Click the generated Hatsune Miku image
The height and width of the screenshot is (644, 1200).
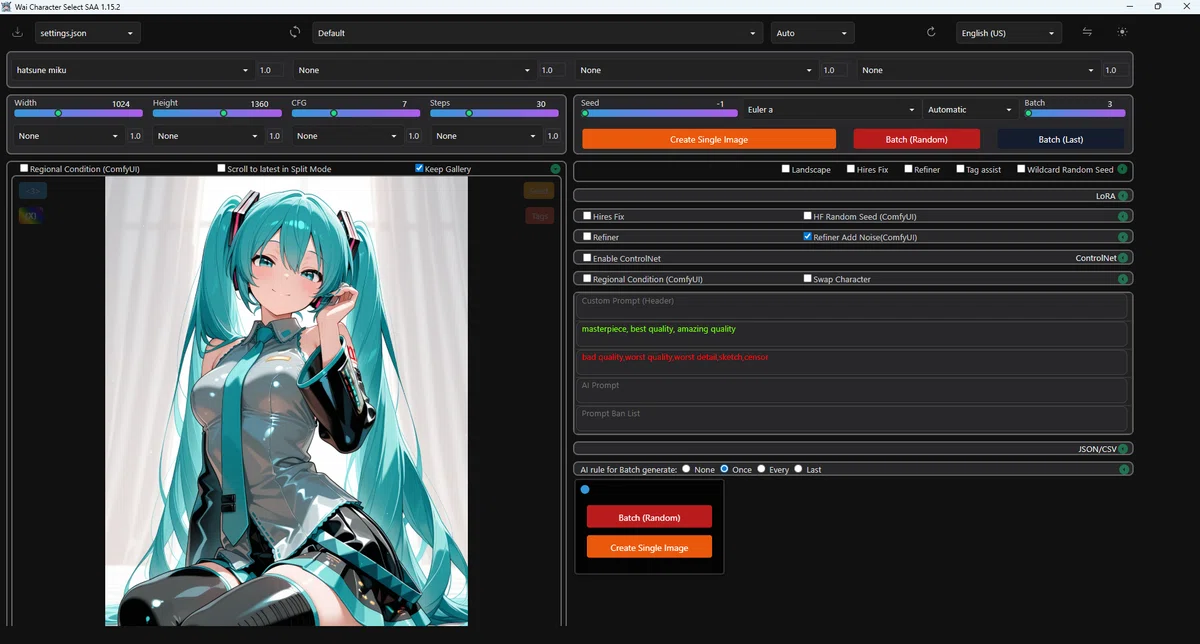coord(286,401)
